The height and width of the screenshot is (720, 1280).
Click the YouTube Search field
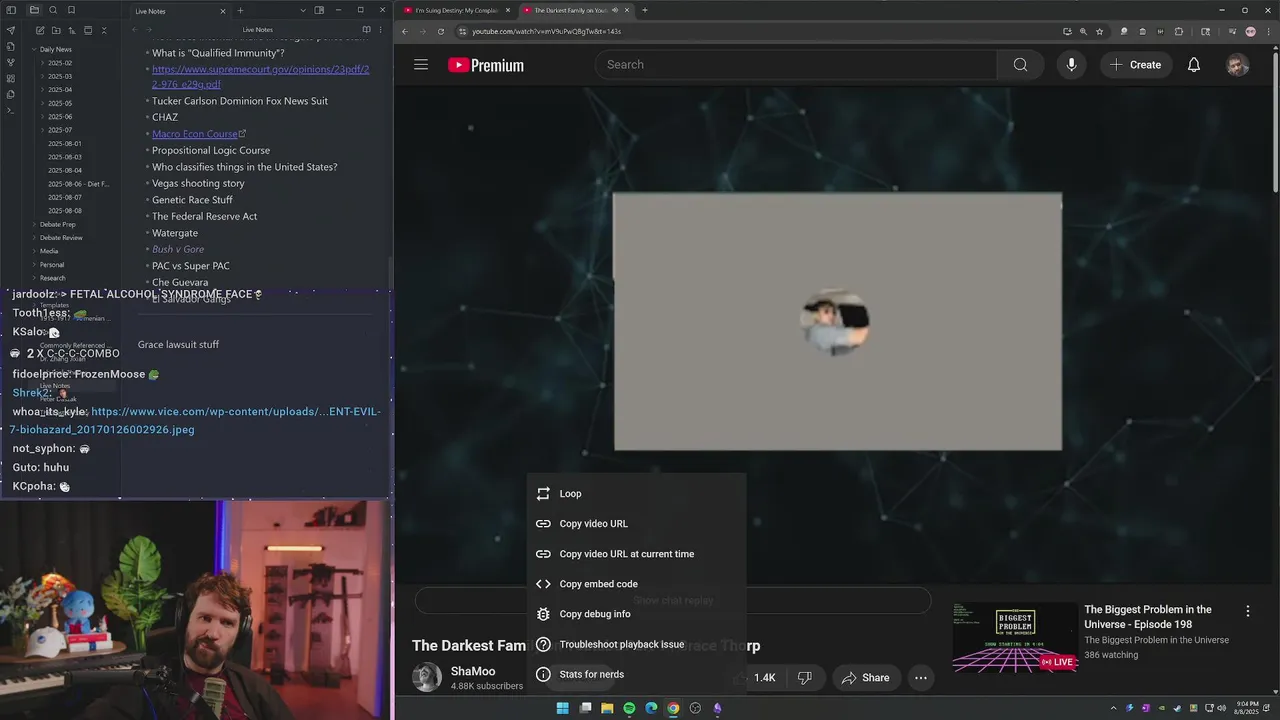point(796,65)
